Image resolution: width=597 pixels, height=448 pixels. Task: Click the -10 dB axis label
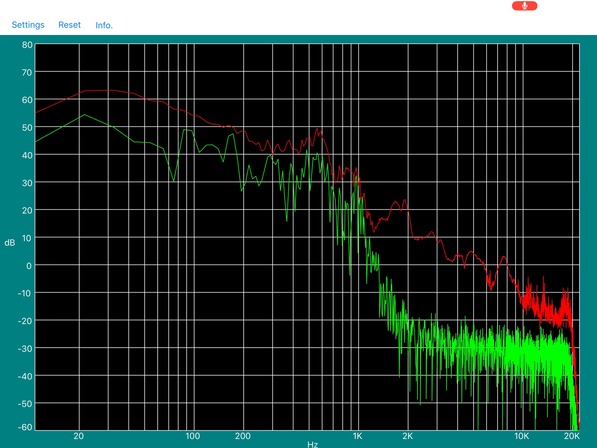coord(25,293)
